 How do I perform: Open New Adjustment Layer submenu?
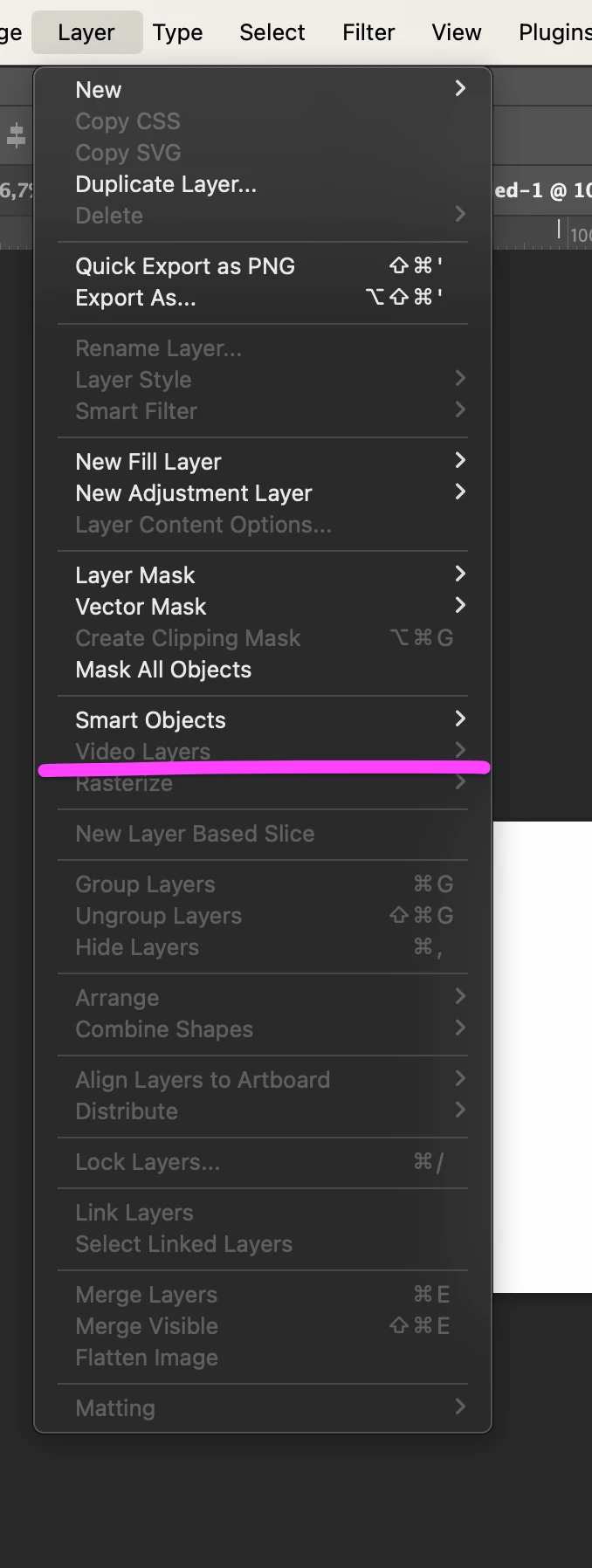tap(263, 493)
